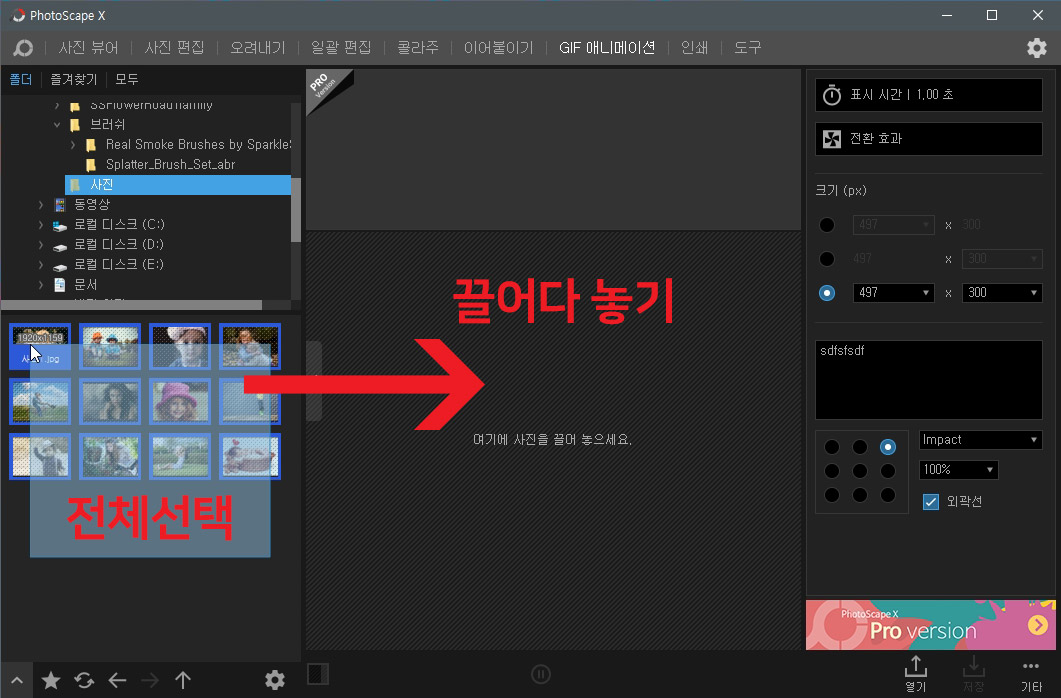The height and width of the screenshot is (698, 1061).
Task: Go up one folder with up arrow
Action: 183,680
